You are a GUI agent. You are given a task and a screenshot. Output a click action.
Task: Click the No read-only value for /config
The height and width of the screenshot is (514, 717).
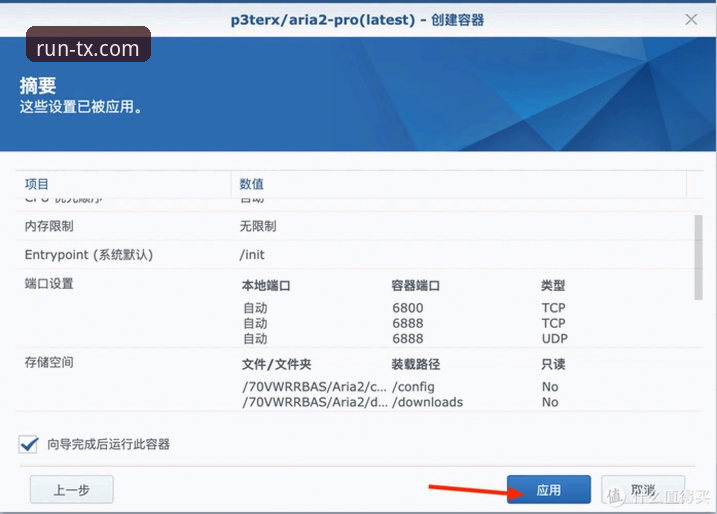[x=550, y=387]
